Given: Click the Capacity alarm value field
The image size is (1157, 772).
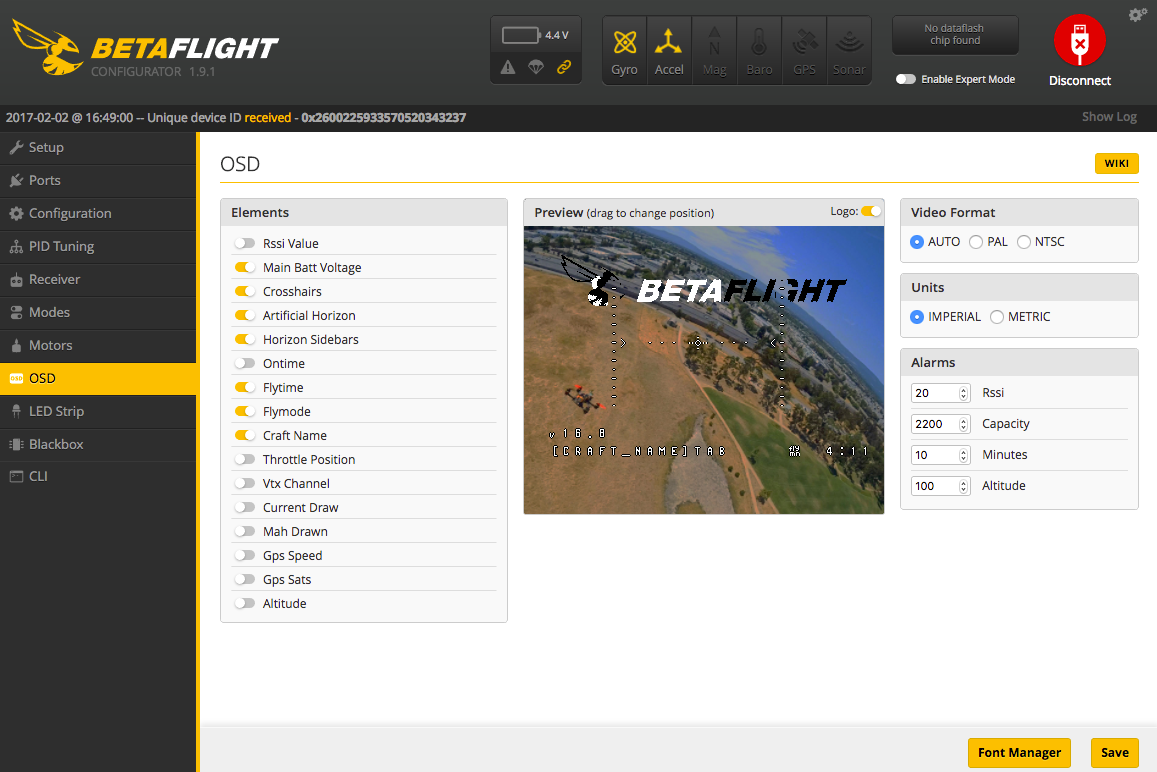Looking at the screenshot, I should [x=941, y=424].
